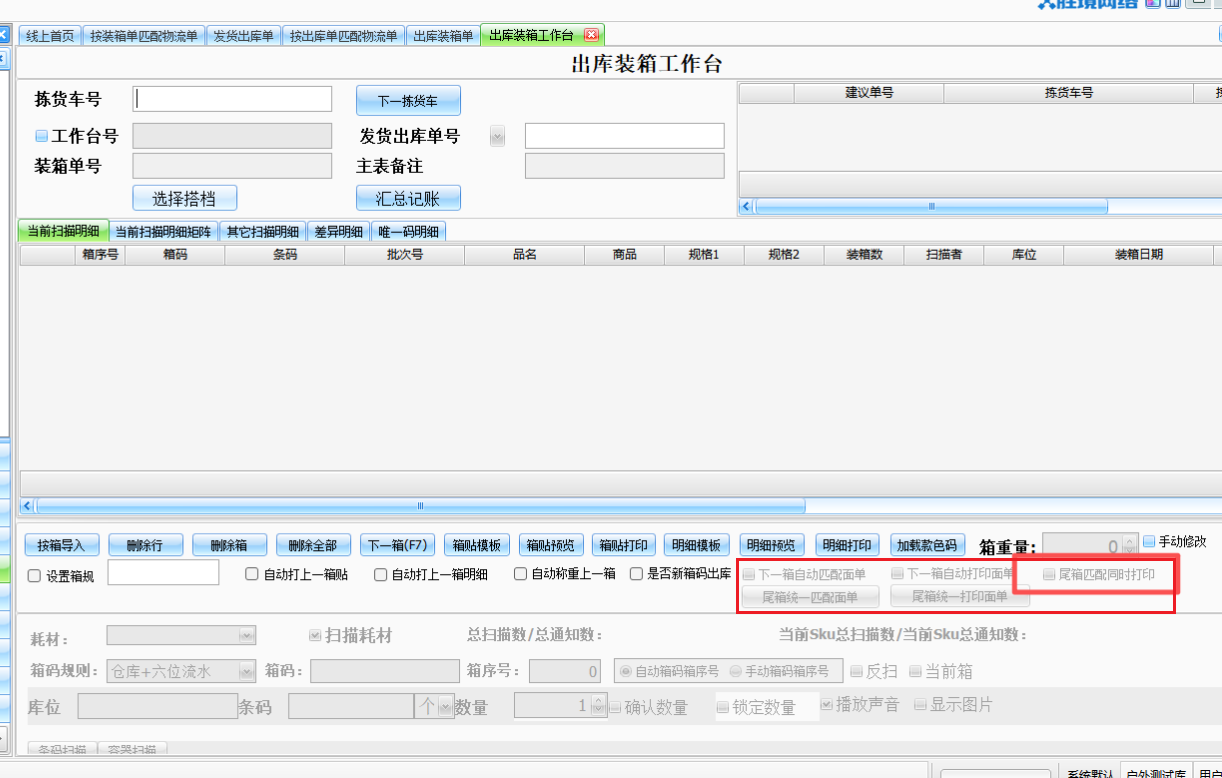
Task: Expand the 耗材 dropdown
Action: coord(246,636)
